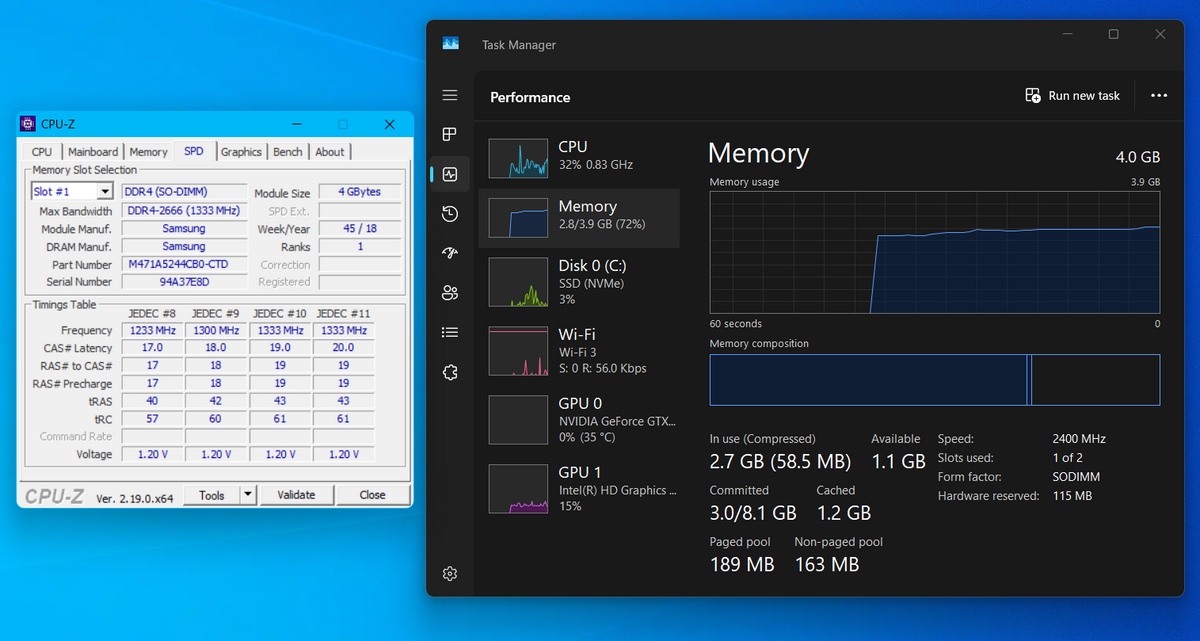Open the Details list icon in sidebar
This screenshot has height=641, width=1200.
450,332
